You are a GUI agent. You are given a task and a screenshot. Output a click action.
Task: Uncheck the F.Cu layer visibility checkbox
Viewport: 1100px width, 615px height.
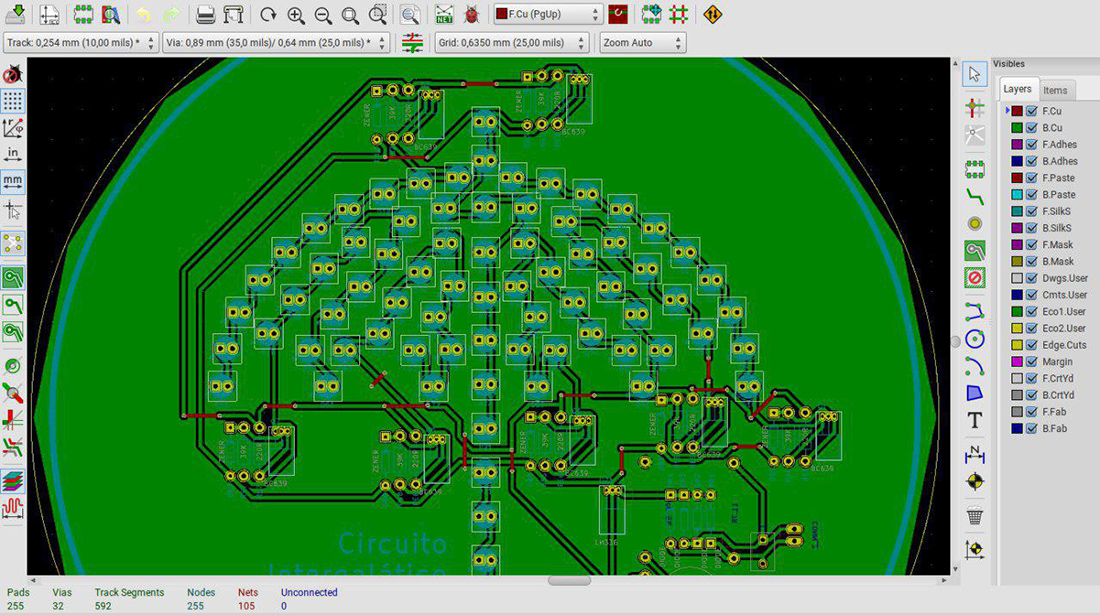[1031, 111]
